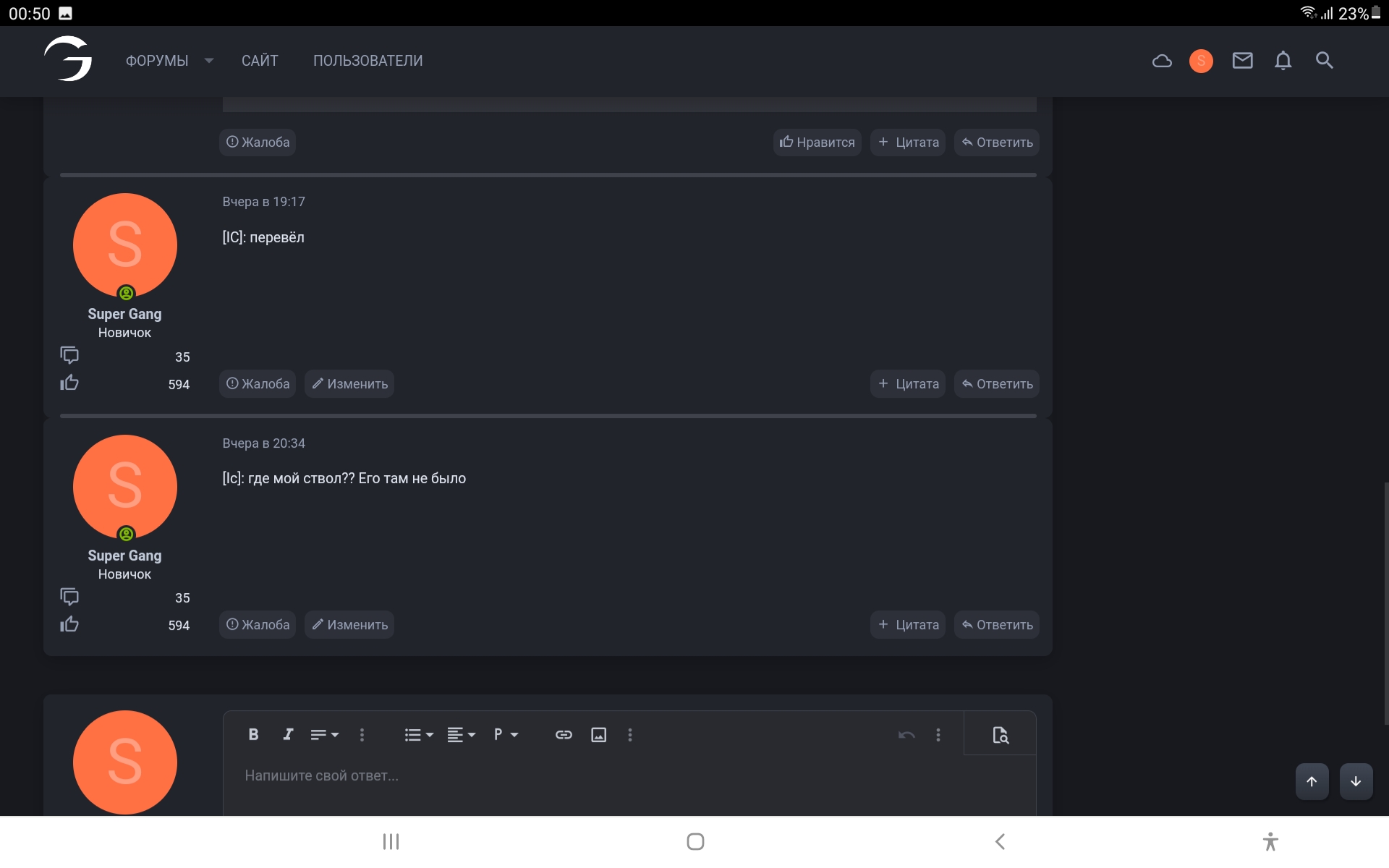Viewport: 1389px width, 868px height.
Task: Open the mail inbox envelope icon
Action: tap(1242, 61)
